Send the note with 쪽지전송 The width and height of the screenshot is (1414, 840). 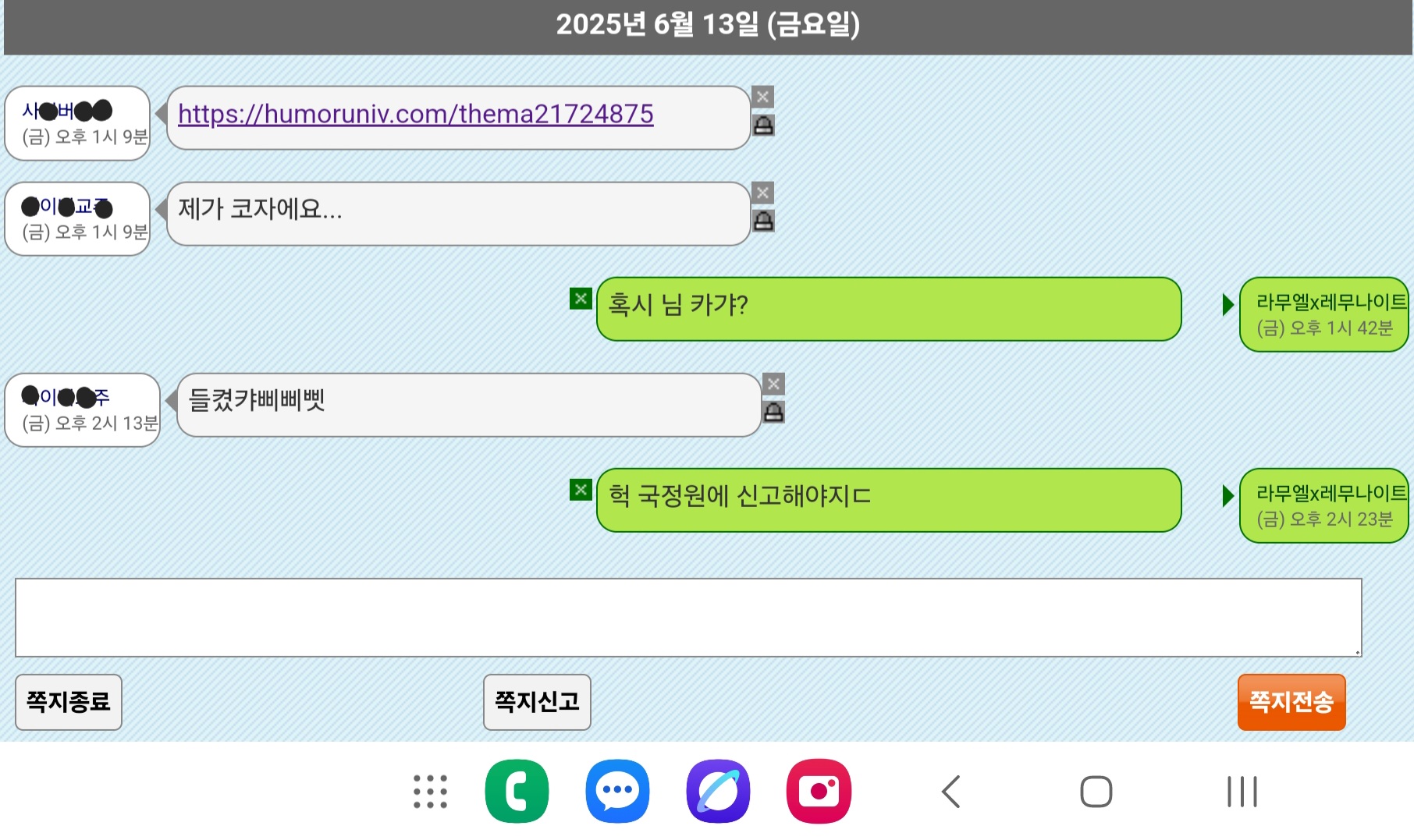pos(1291,702)
